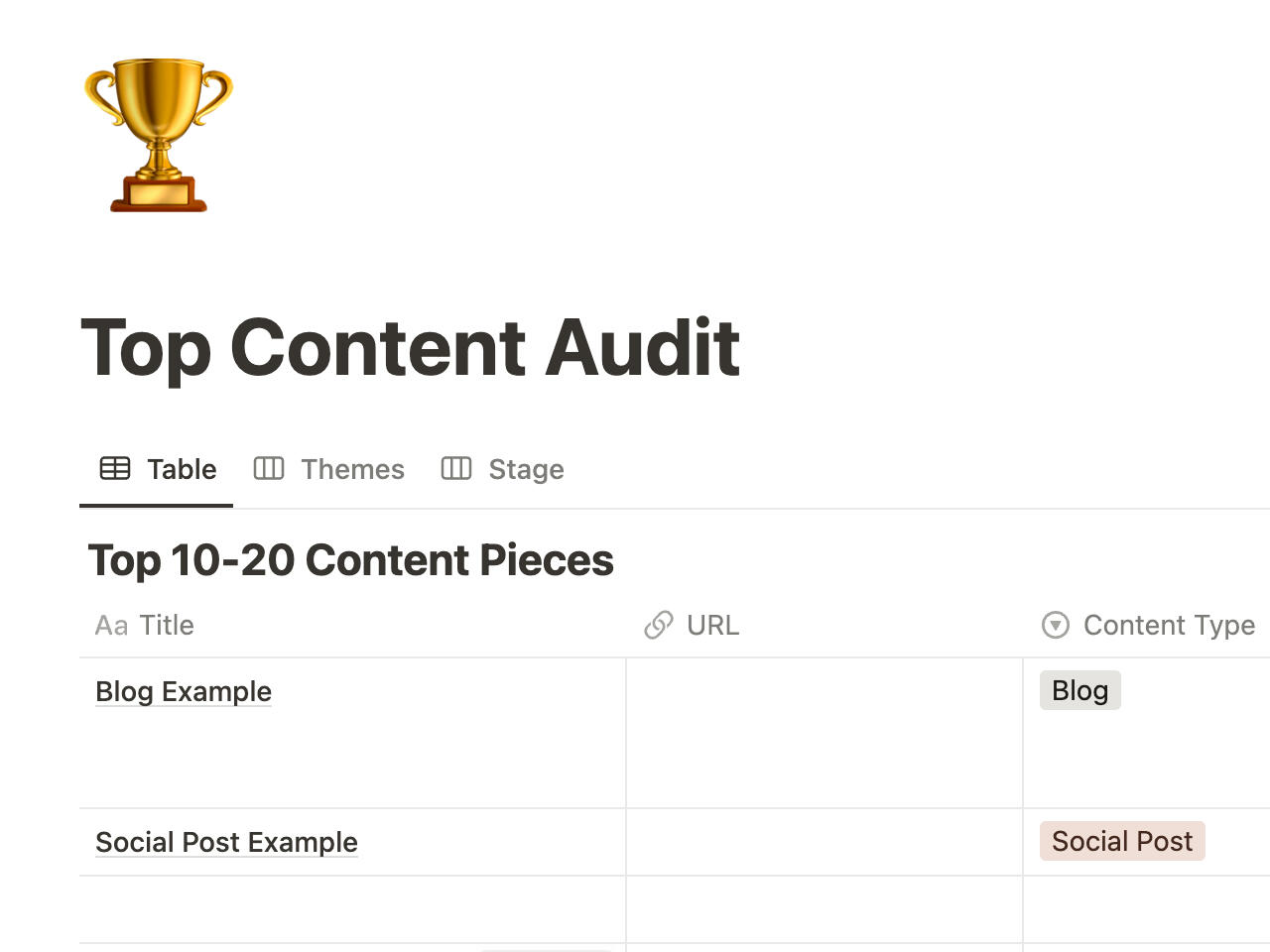Open the Blog Example page
Image resolution: width=1270 pixels, height=952 pixels.
(184, 691)
